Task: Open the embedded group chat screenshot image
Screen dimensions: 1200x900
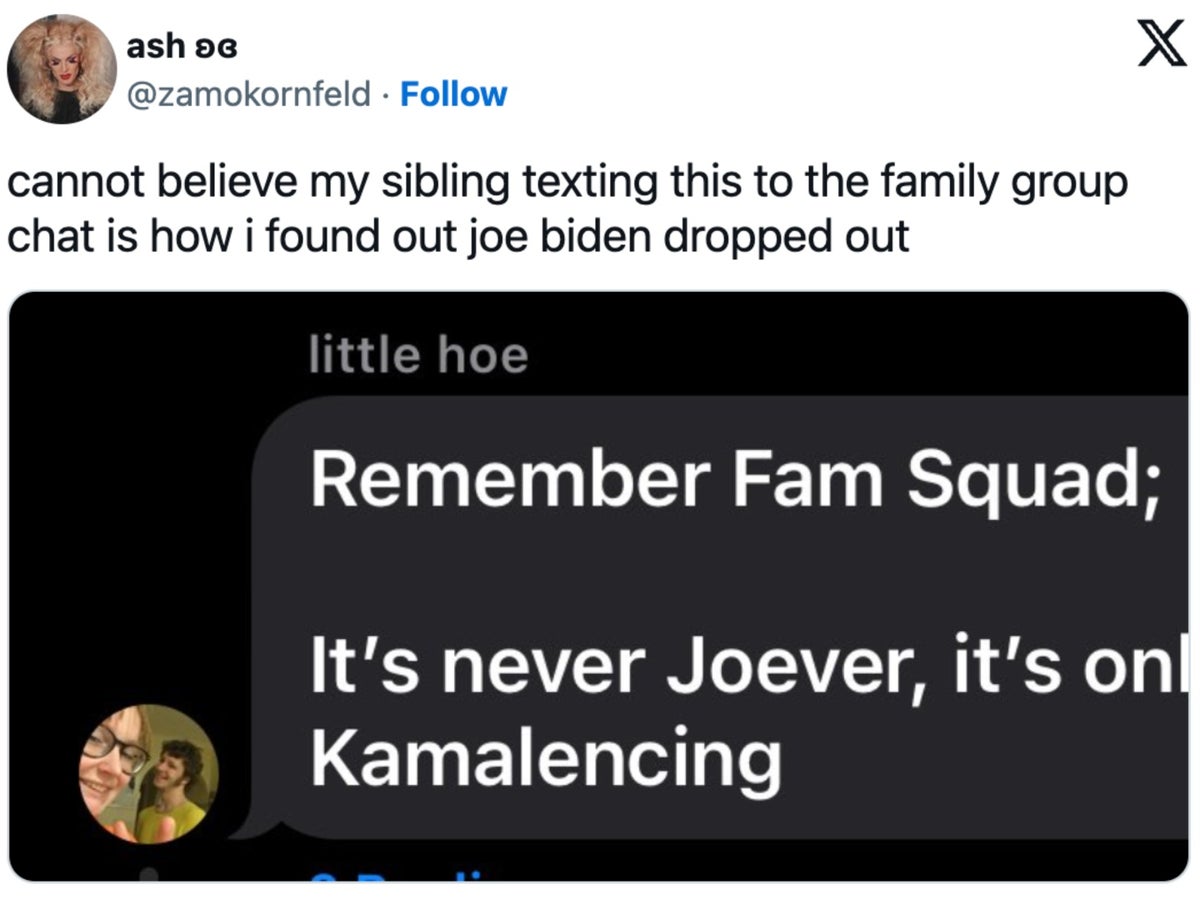Action: pos(599,586)
